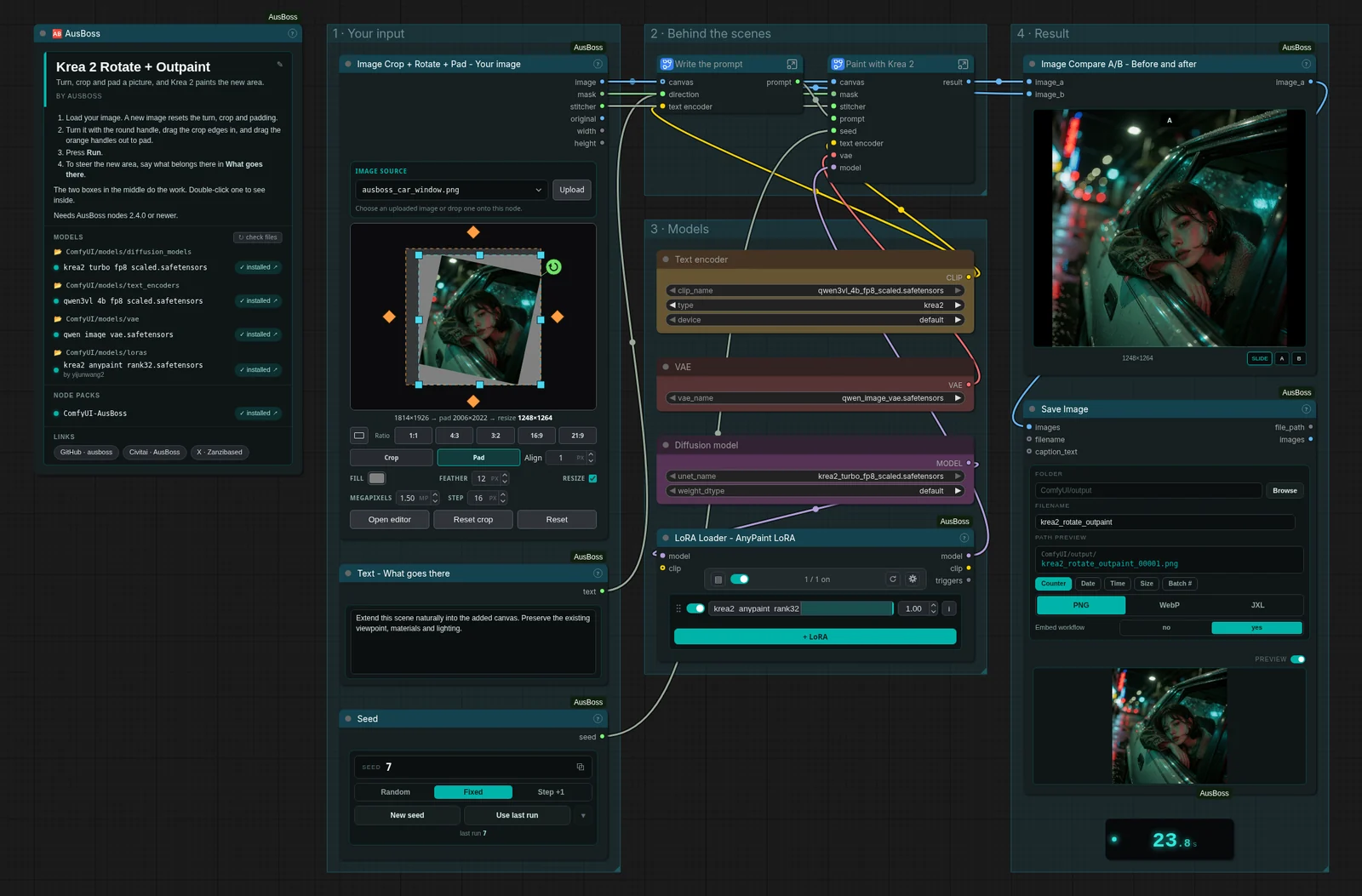Click the info button on krea2 anypaint row

pyautogui.click(x=949, y=608)
